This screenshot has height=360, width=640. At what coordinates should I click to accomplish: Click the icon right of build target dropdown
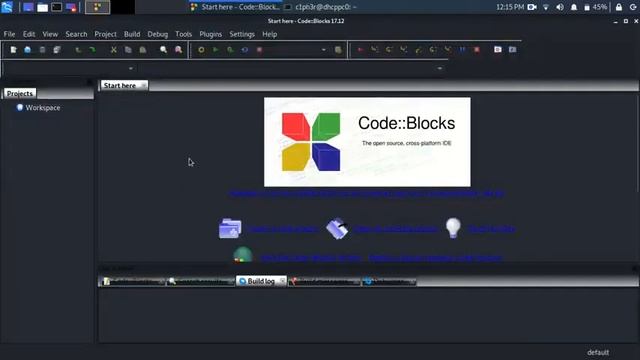click(338, 50)
